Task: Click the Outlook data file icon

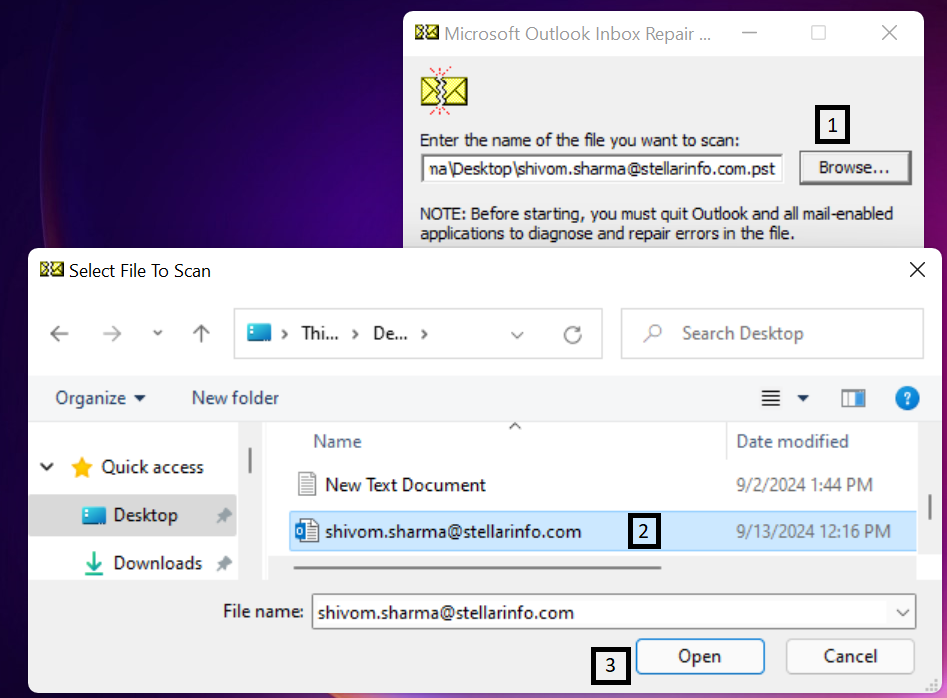Action: [307, 531]
